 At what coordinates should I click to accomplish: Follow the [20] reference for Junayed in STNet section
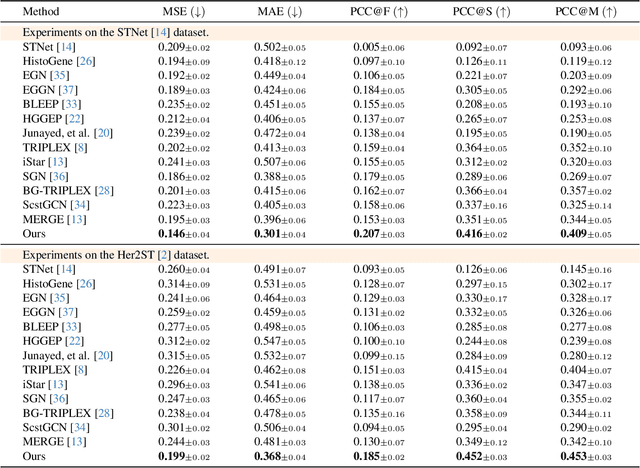tap(103, 133)
